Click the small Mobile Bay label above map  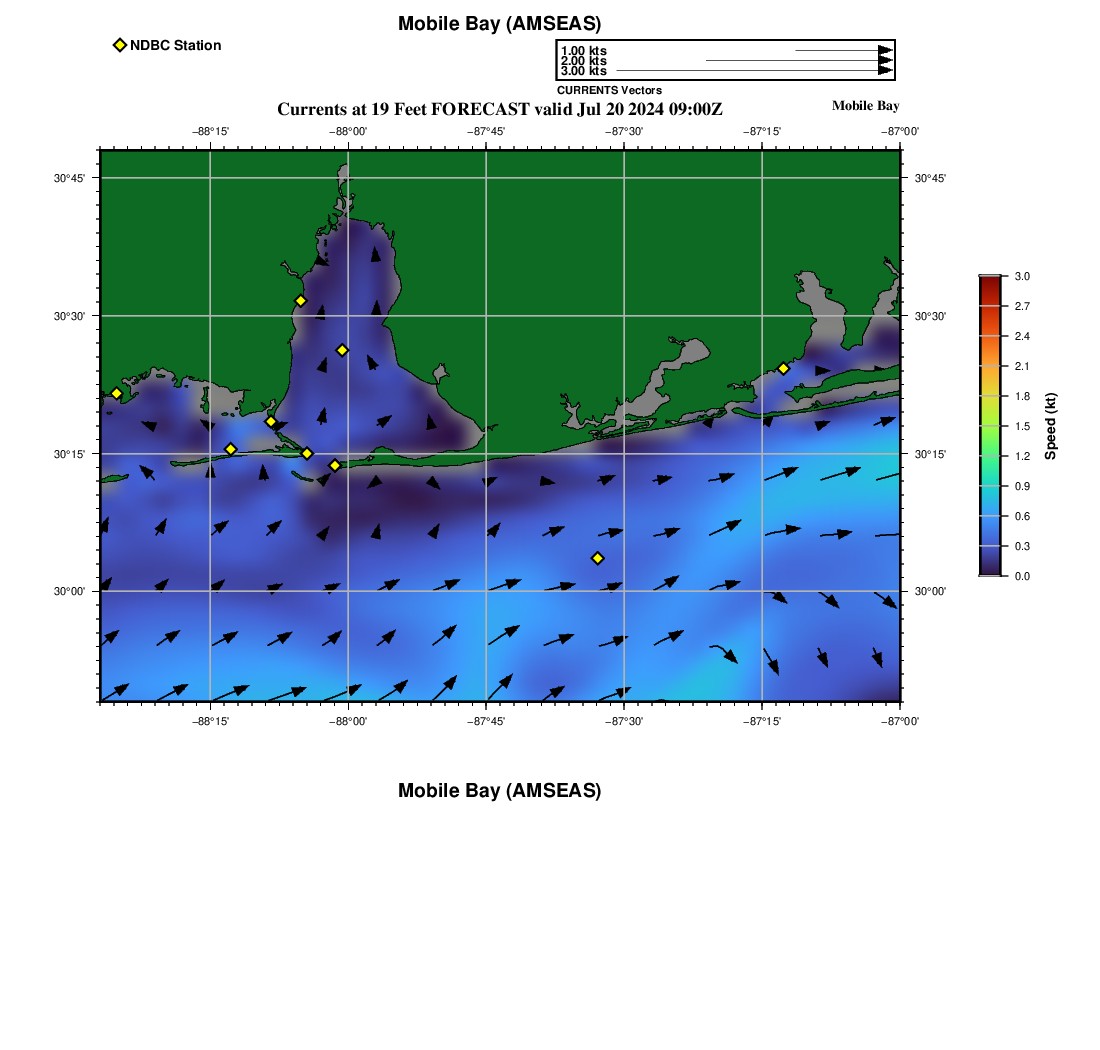point(865,106)
